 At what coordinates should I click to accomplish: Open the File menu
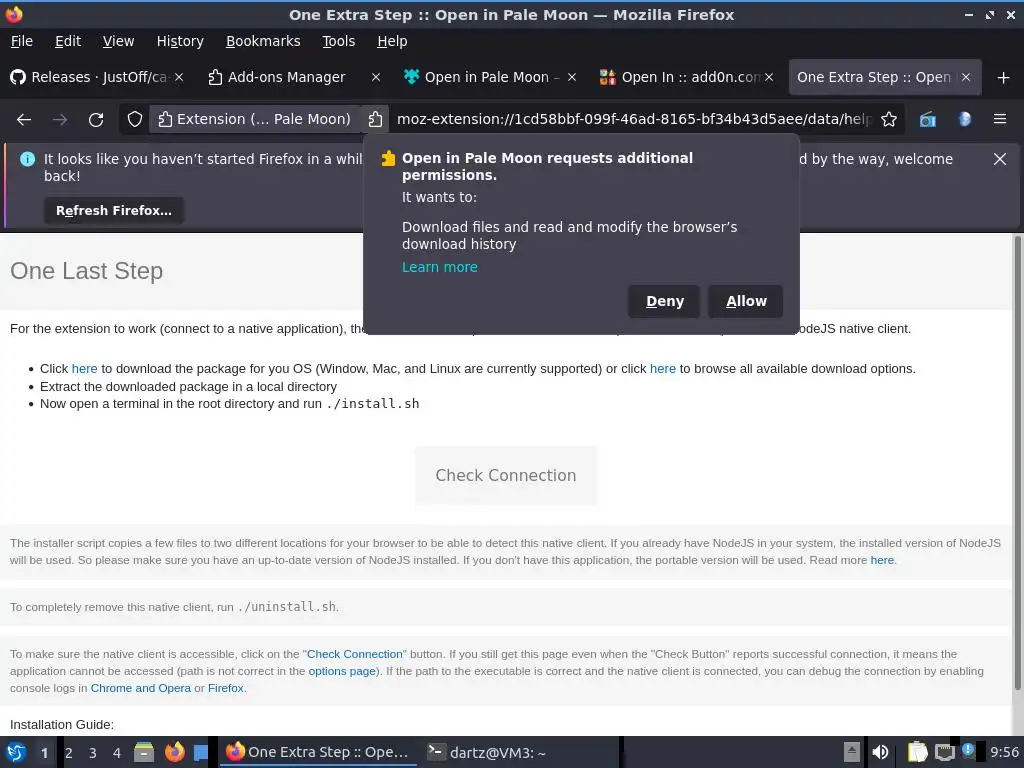coord(22,41)
